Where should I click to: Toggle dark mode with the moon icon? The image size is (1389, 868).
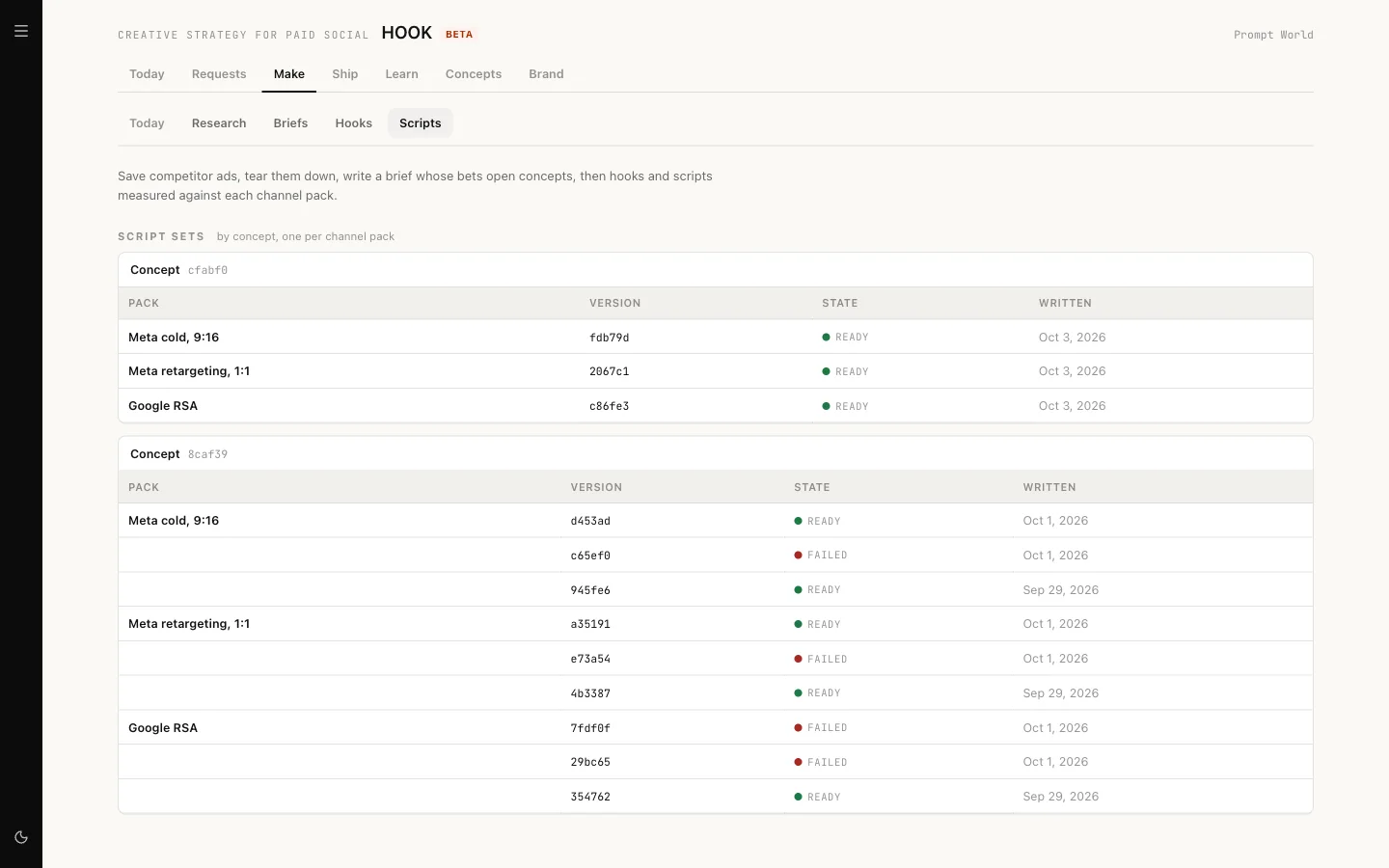click(x=21, y=837)
